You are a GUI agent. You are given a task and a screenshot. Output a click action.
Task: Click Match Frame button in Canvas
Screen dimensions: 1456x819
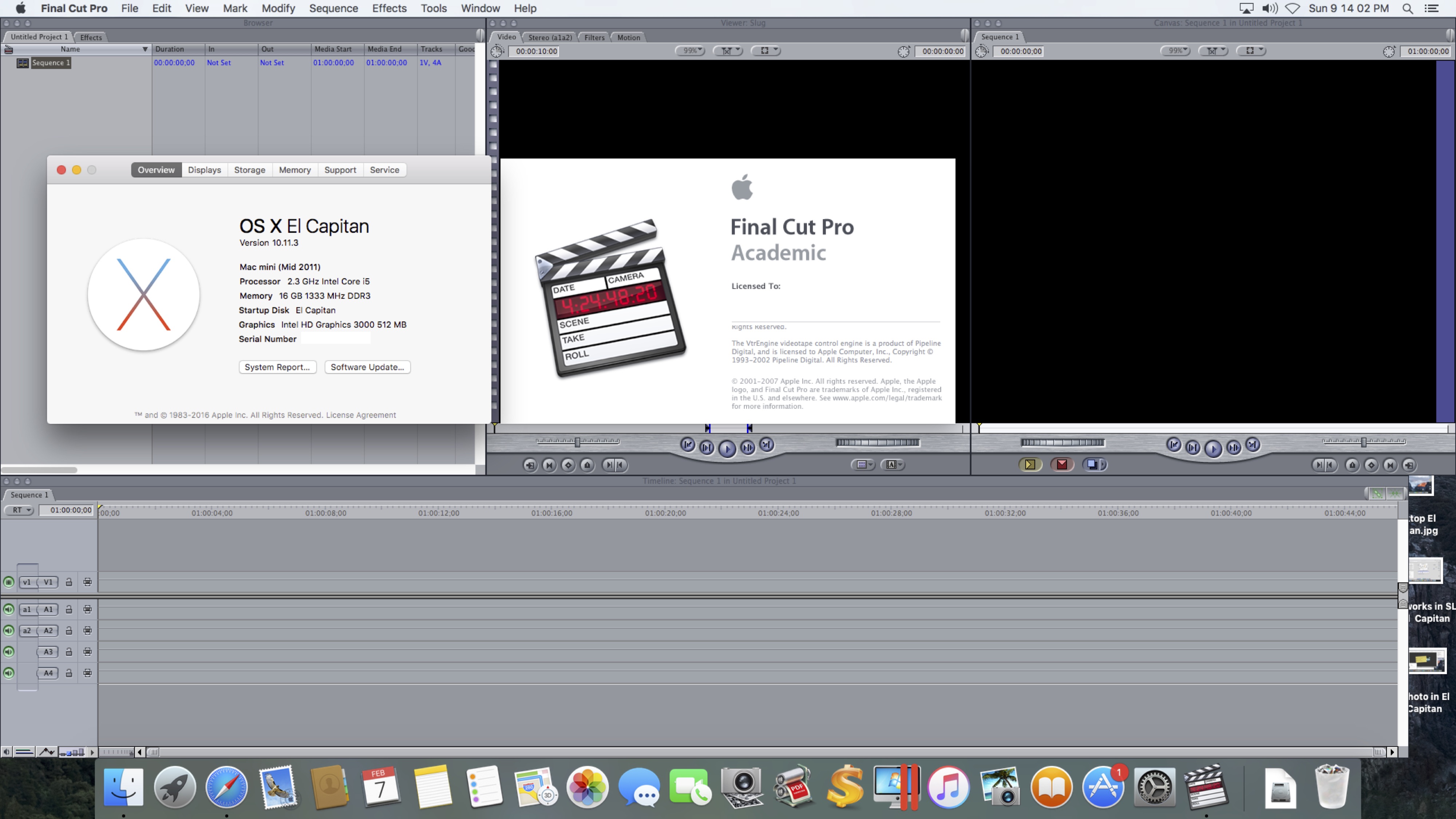point(1409,464)
